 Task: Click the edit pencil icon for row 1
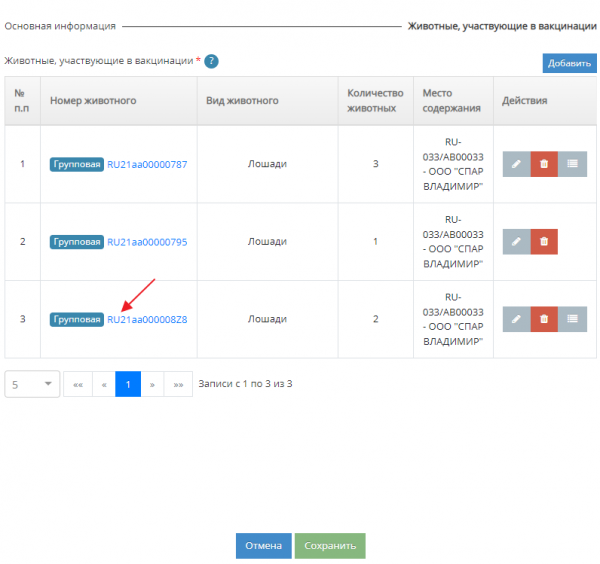click(x=516, y=164)
